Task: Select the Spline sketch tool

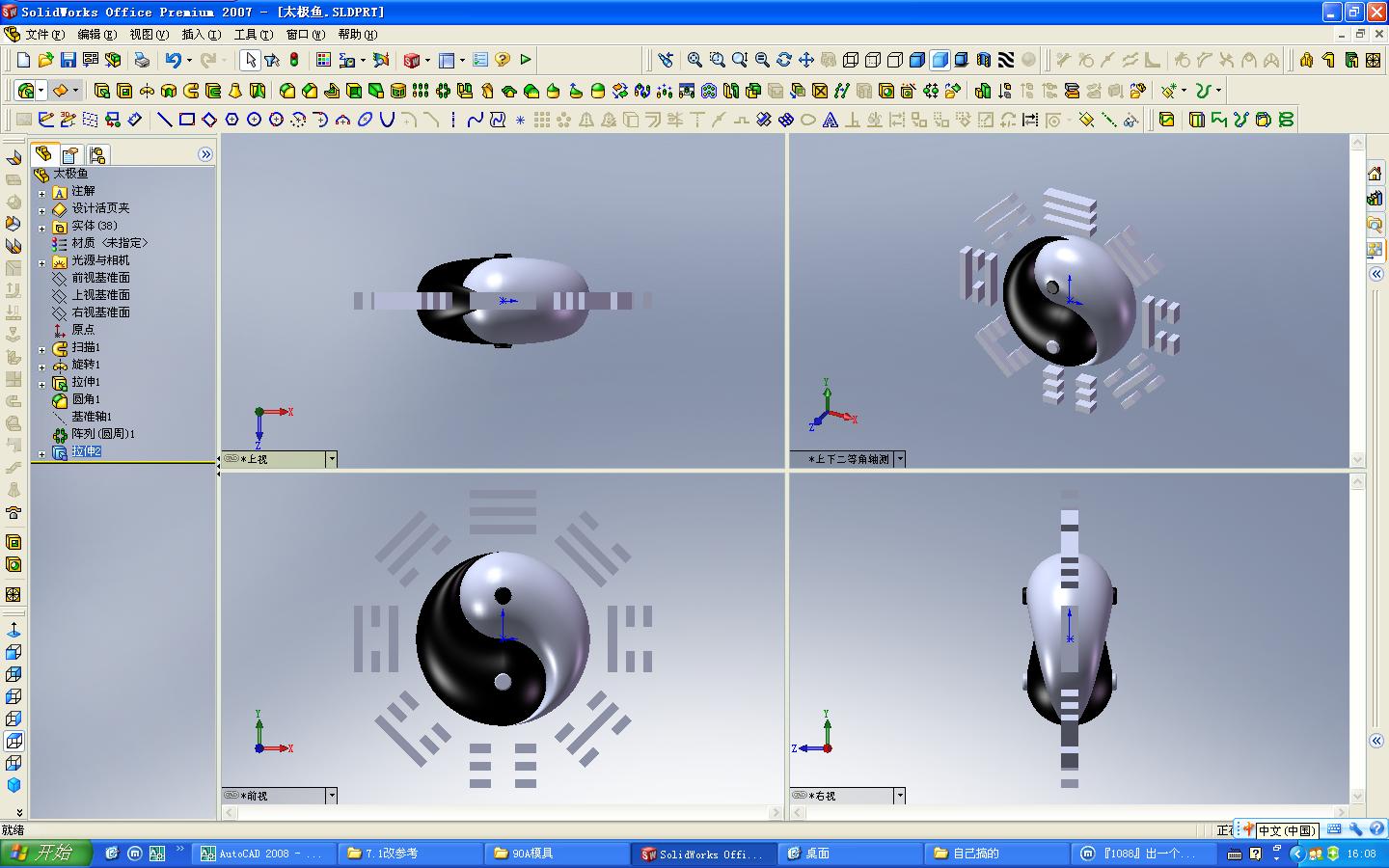Action: [475, 120]
